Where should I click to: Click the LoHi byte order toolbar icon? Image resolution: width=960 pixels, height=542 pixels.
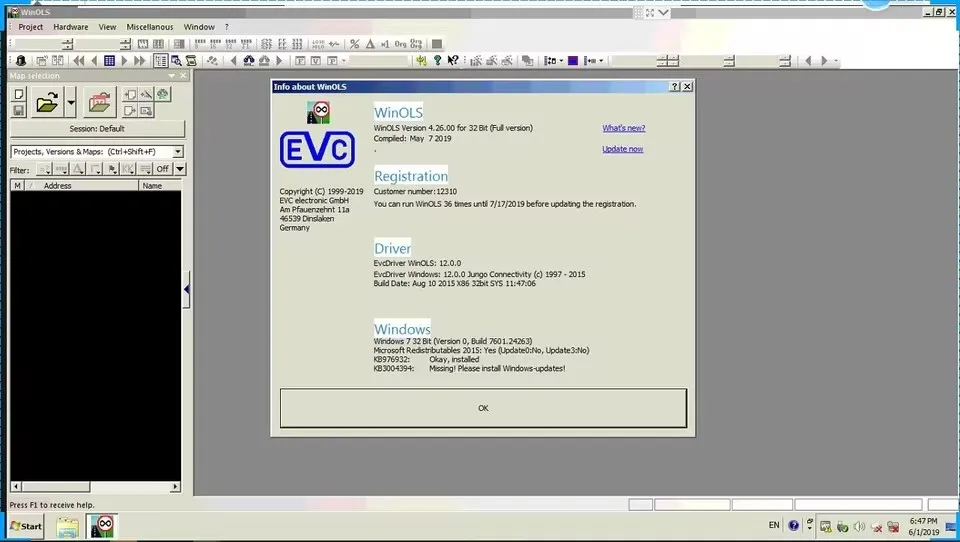coord(318,44)
